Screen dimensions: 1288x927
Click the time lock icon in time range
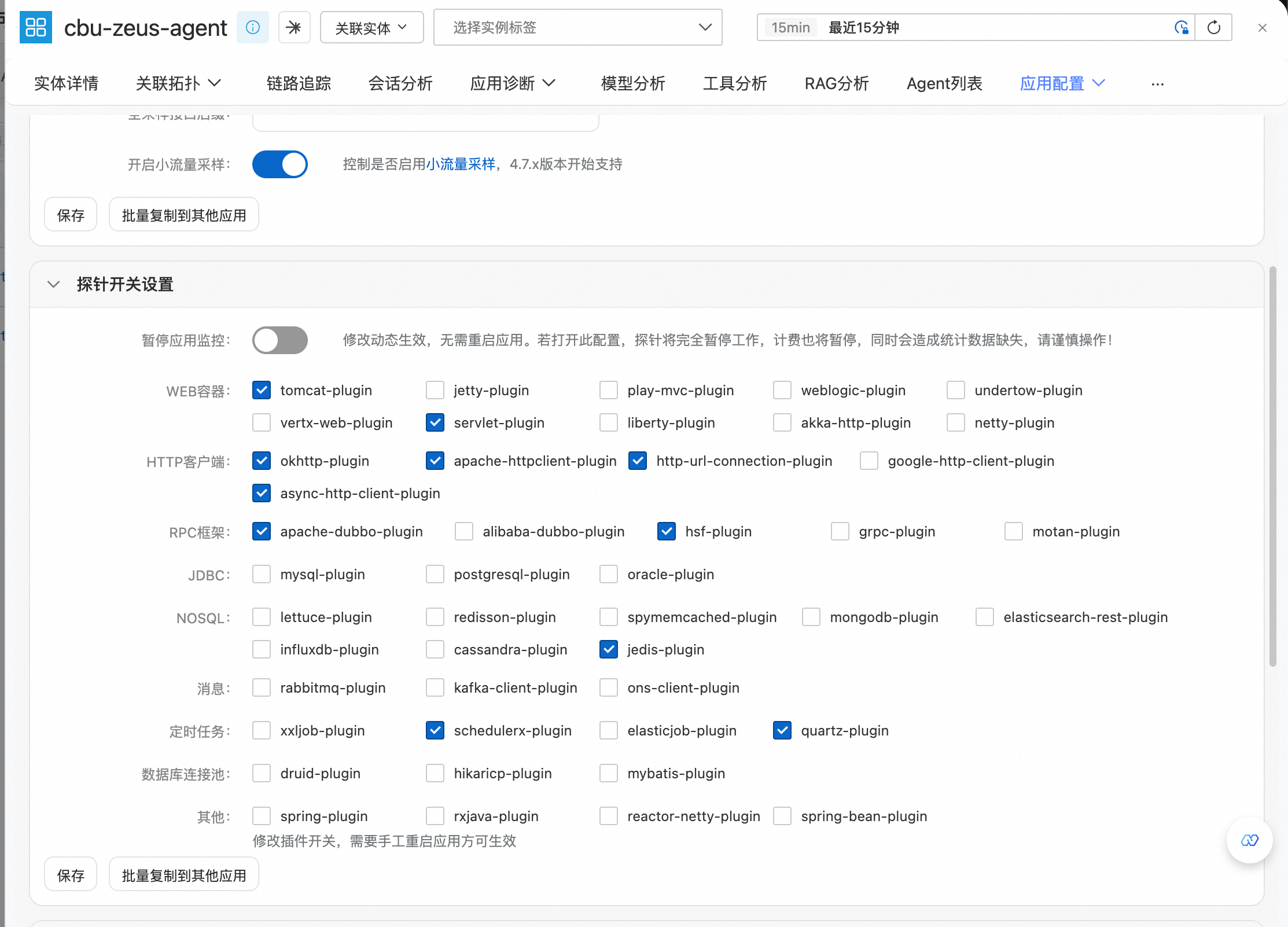pyautogui.click(x=1181, y=27)
